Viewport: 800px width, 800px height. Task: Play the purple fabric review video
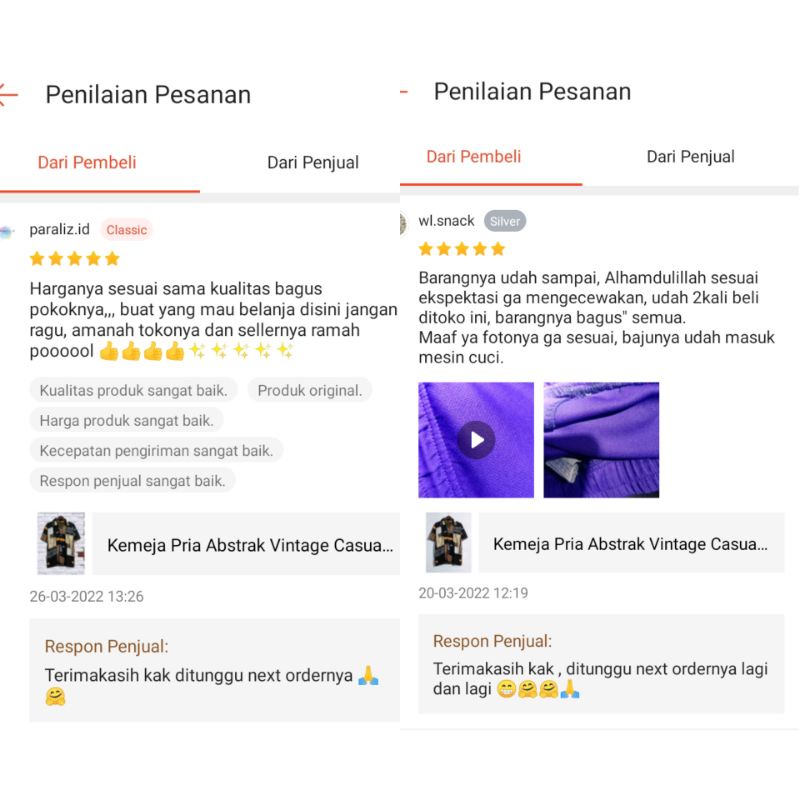point(476,440)
